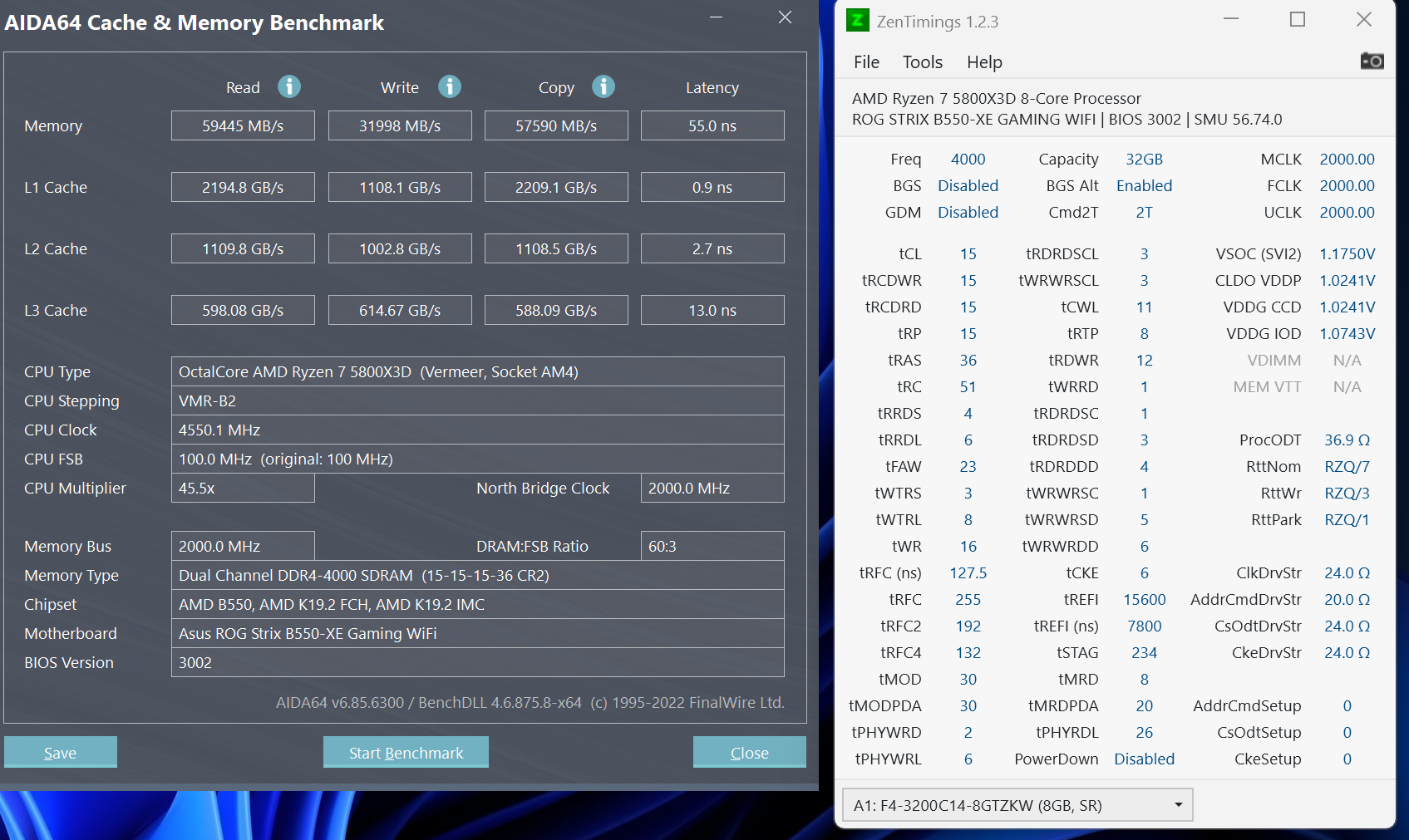
Task: Click the Motherboard field Asus ROG Strix
Action: click(478, 633)
